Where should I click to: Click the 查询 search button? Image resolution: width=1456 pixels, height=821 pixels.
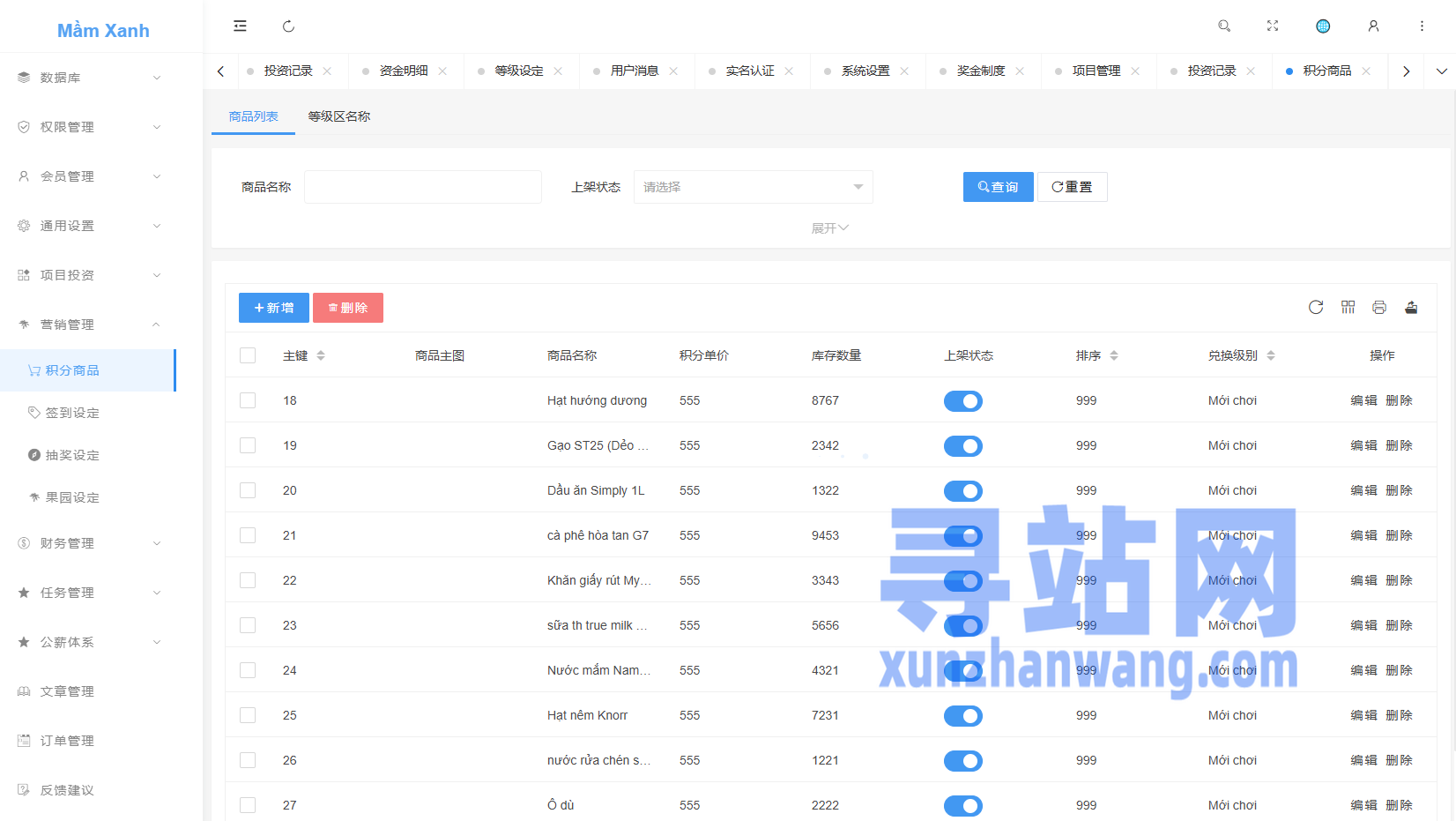(999, 187)
